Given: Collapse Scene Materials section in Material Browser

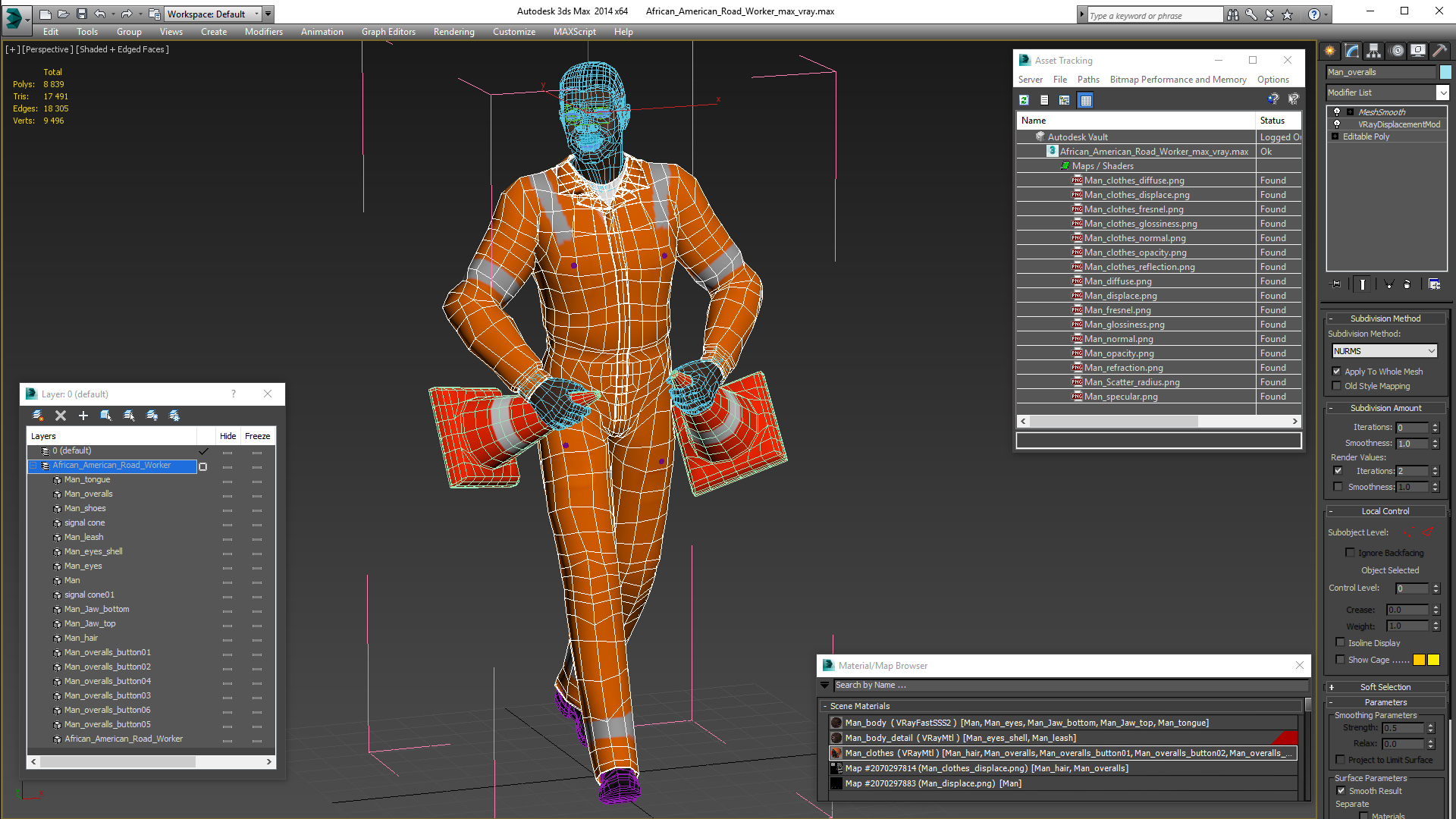Looking at the screenshot, I should pyautogui.click(x=825, y=706).
